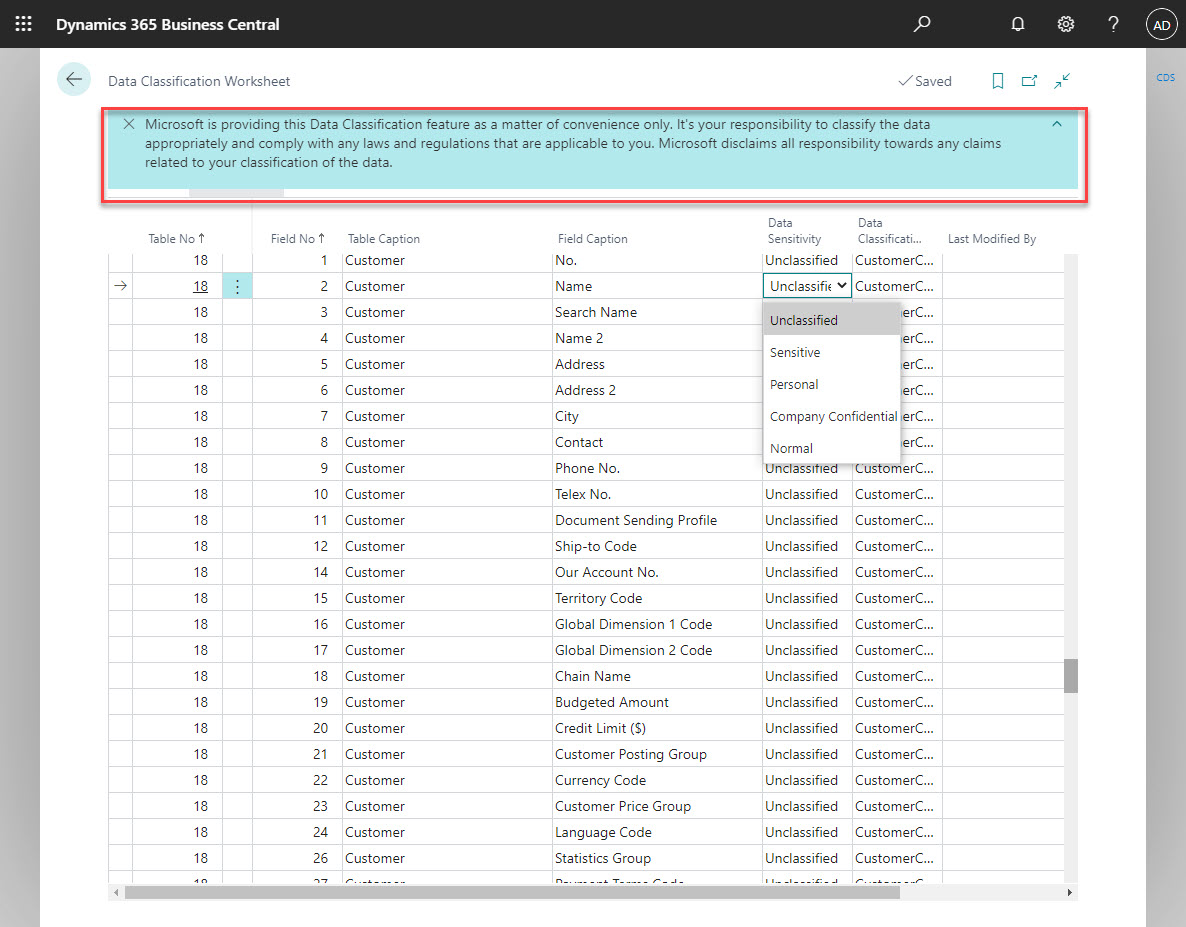Image resolution: width=1186 pixels, height=927 pixels.
Task: Select Global Dimension 1 Code cell
Action: [657, 625]
